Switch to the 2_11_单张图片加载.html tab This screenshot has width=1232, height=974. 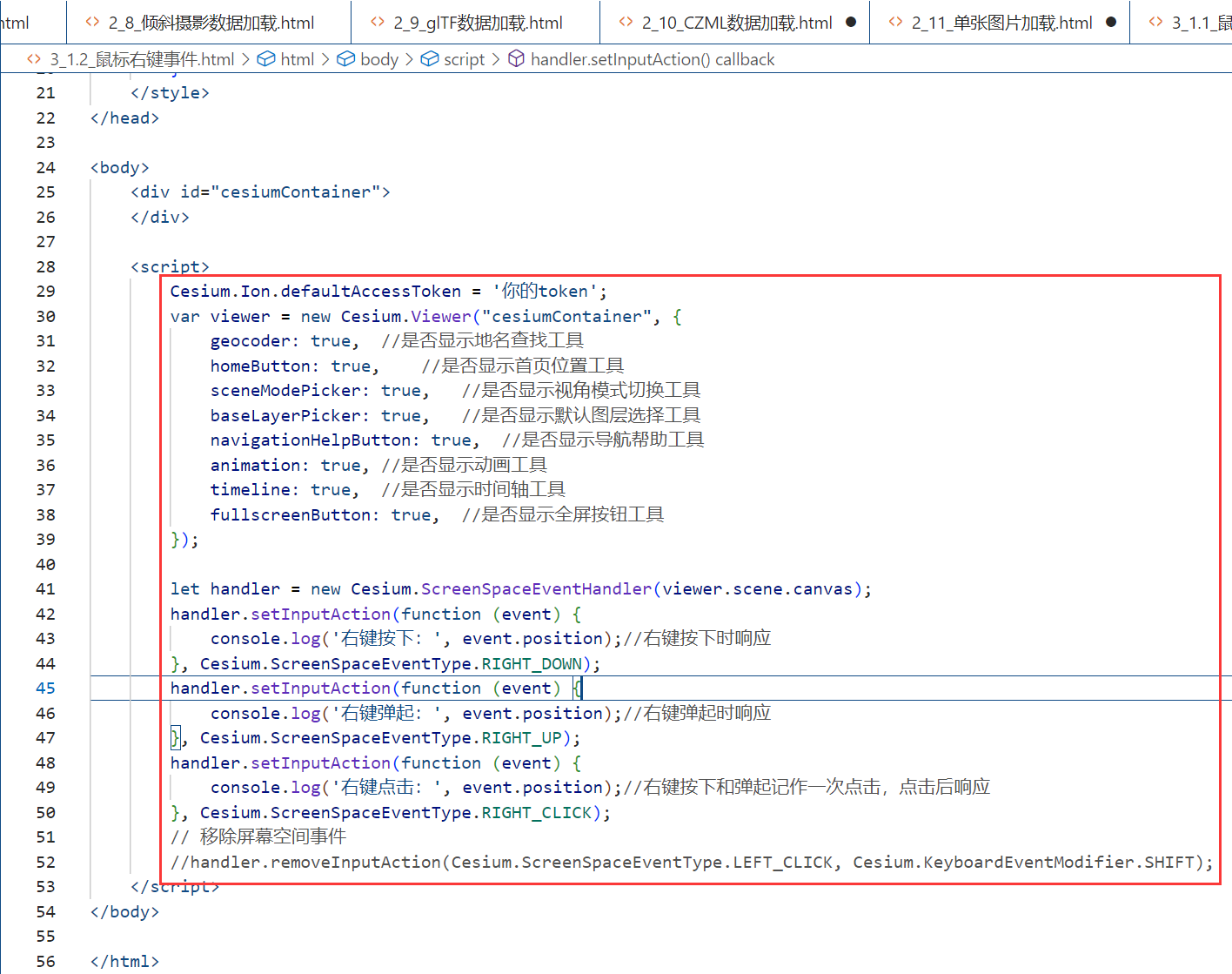(1000, 23)
